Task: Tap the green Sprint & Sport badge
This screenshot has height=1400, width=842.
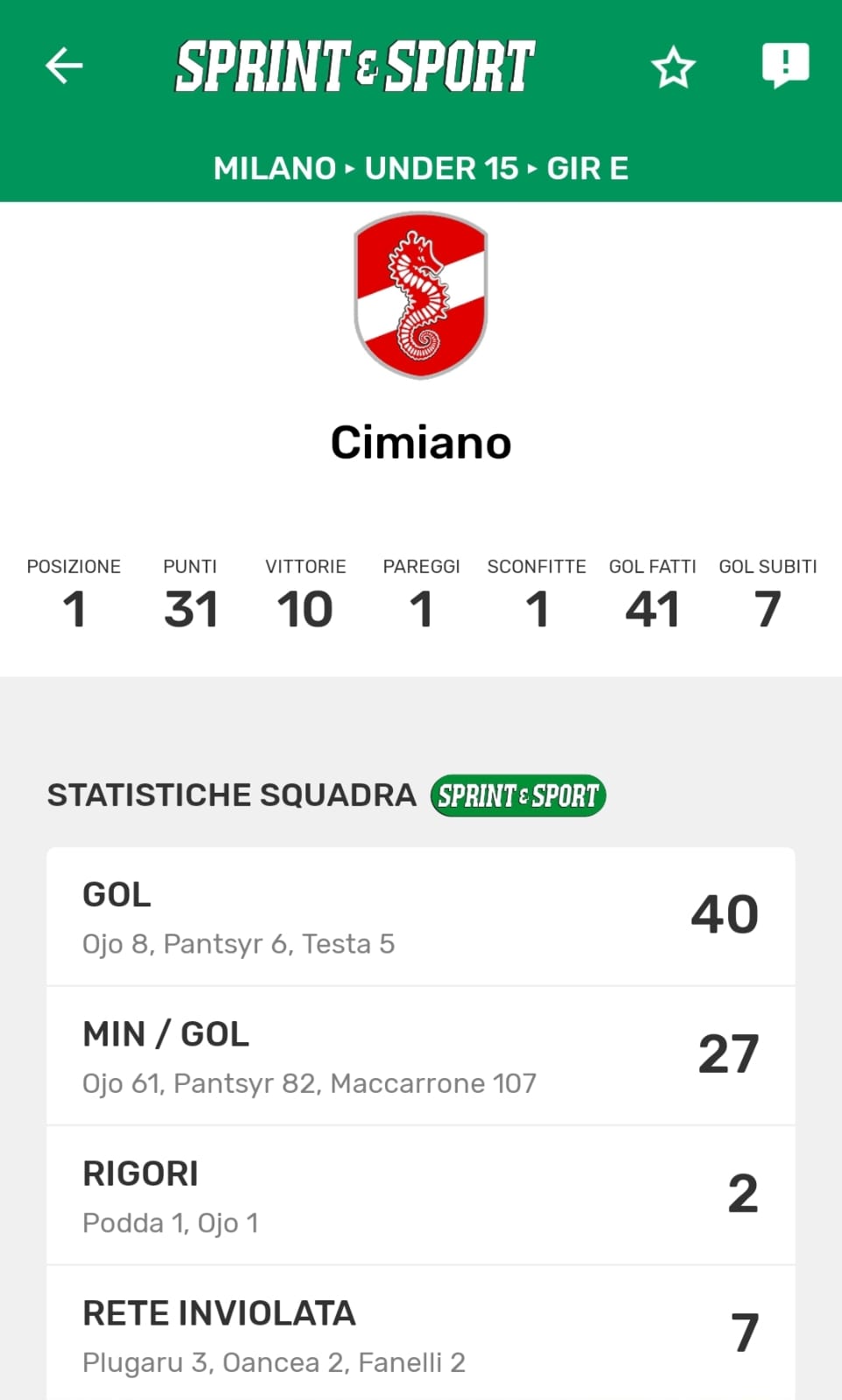Action: point(518,795)
